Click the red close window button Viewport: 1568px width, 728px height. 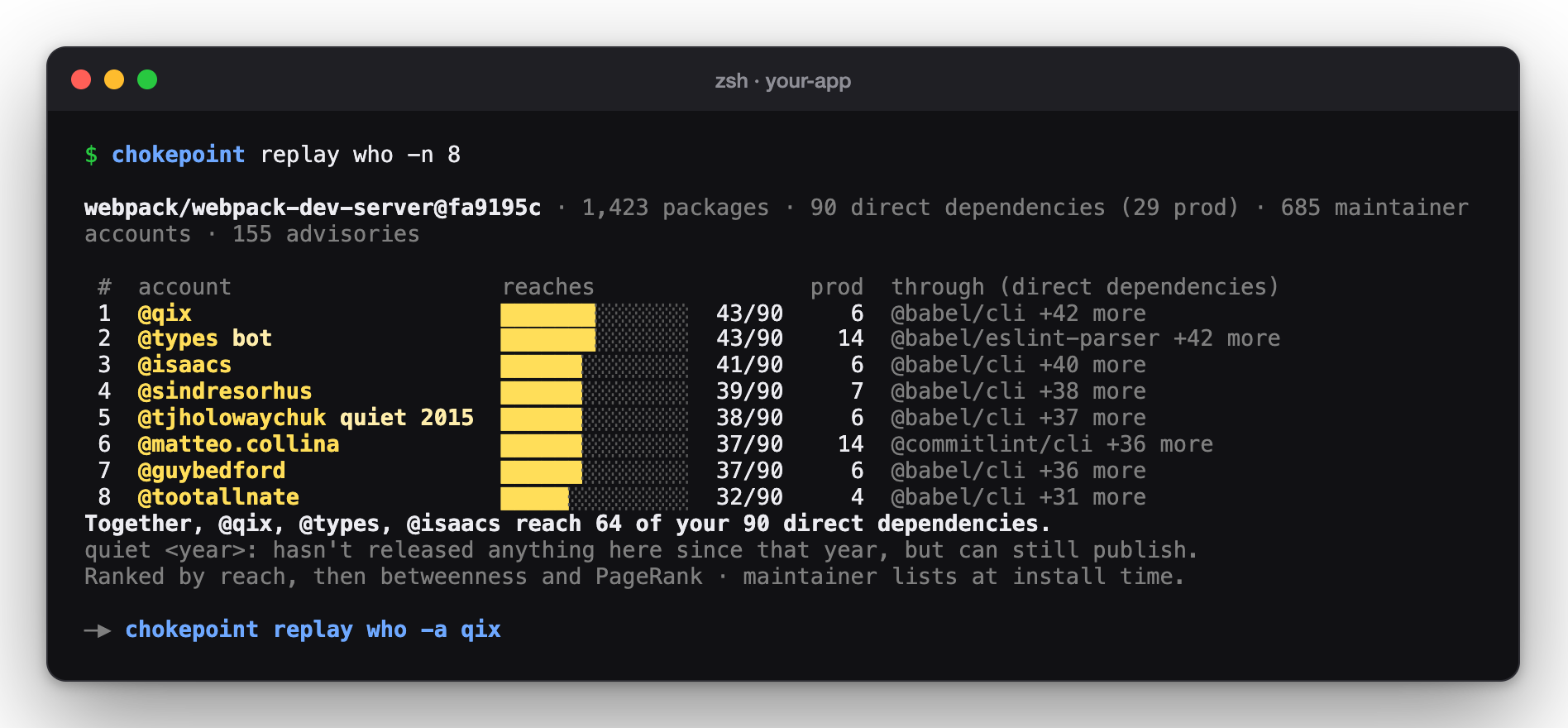click(81, 79)
